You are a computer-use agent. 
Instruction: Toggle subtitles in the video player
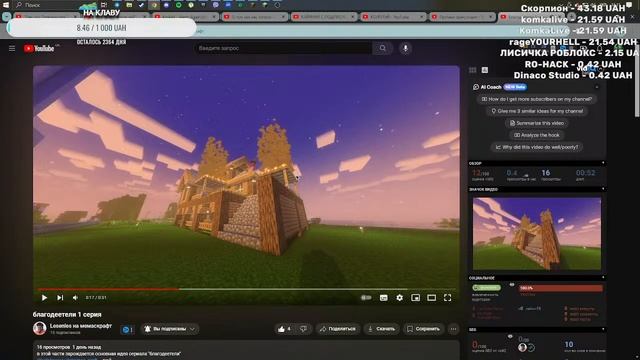[x=384, y=298]
